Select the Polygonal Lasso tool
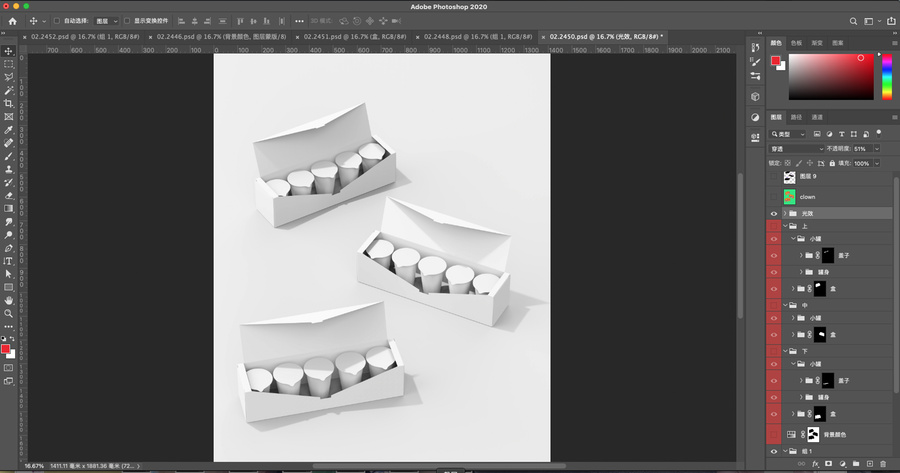 pos(9,77)
